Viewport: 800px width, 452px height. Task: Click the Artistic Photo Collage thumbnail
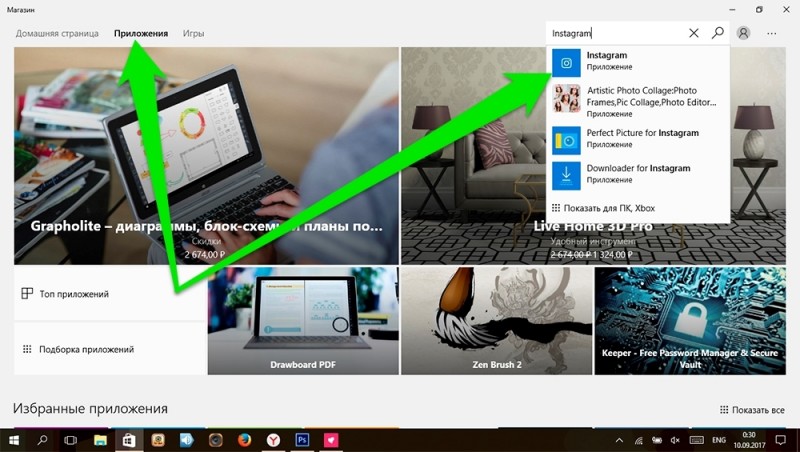pos(566,98)
